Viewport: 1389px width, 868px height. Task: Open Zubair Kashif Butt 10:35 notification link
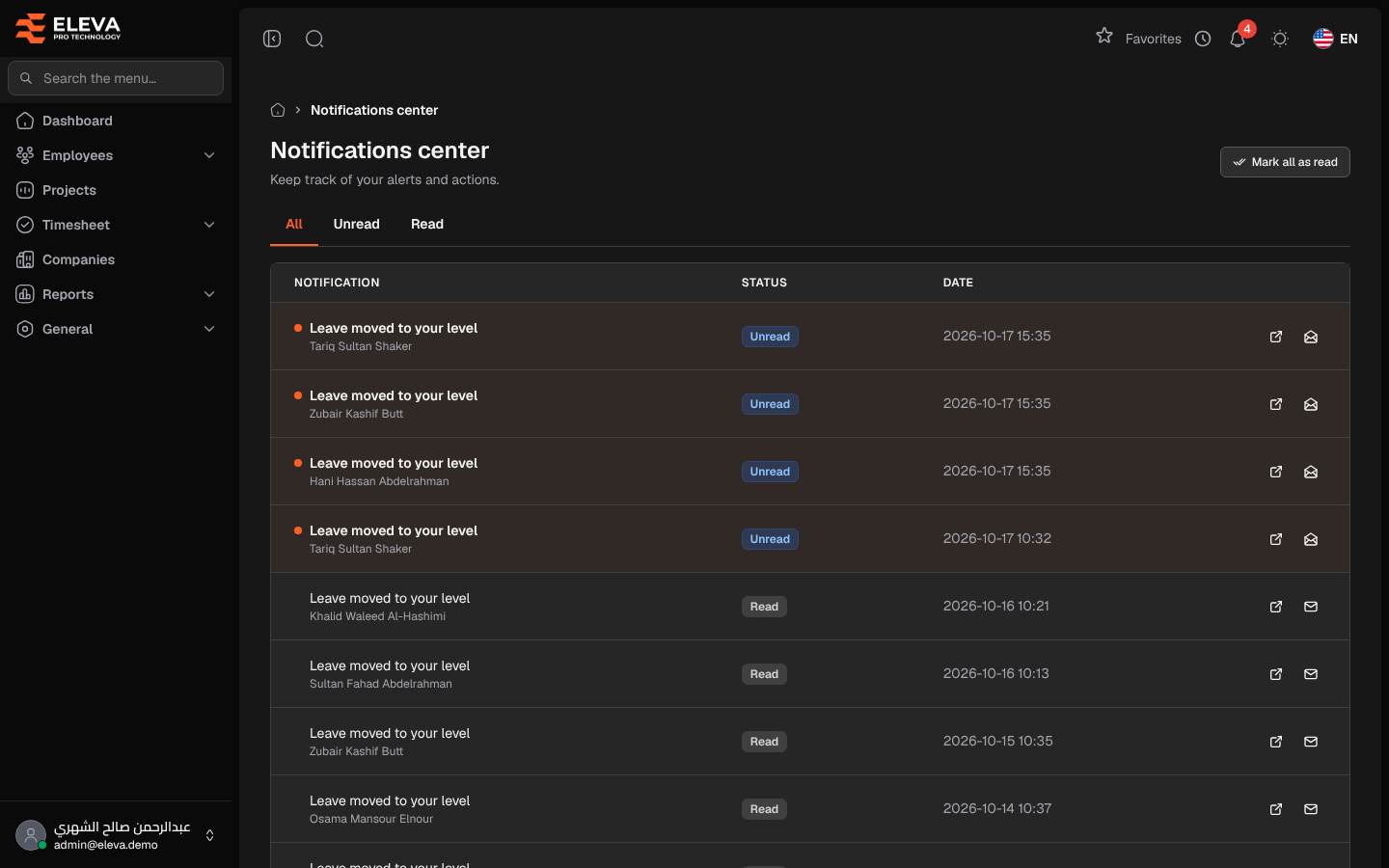click(x=1276, y=742)
